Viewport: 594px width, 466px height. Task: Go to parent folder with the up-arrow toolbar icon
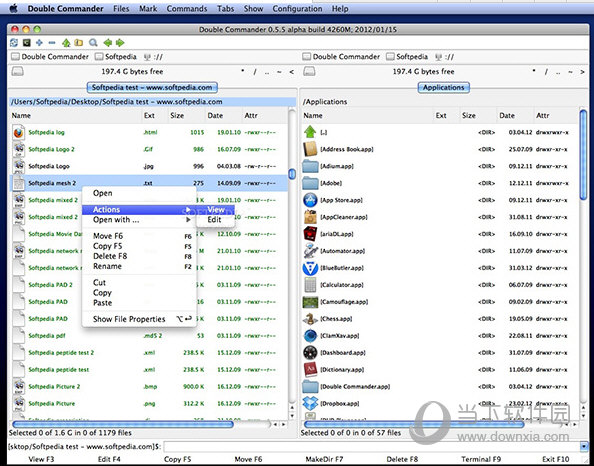pos(66,43)
